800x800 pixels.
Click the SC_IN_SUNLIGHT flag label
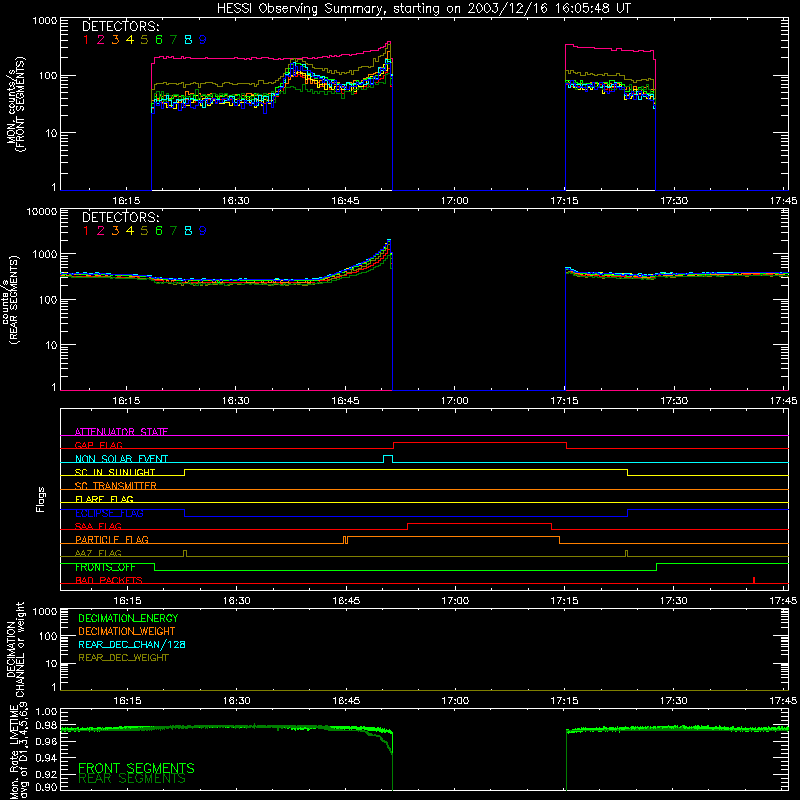coord(115,472)
